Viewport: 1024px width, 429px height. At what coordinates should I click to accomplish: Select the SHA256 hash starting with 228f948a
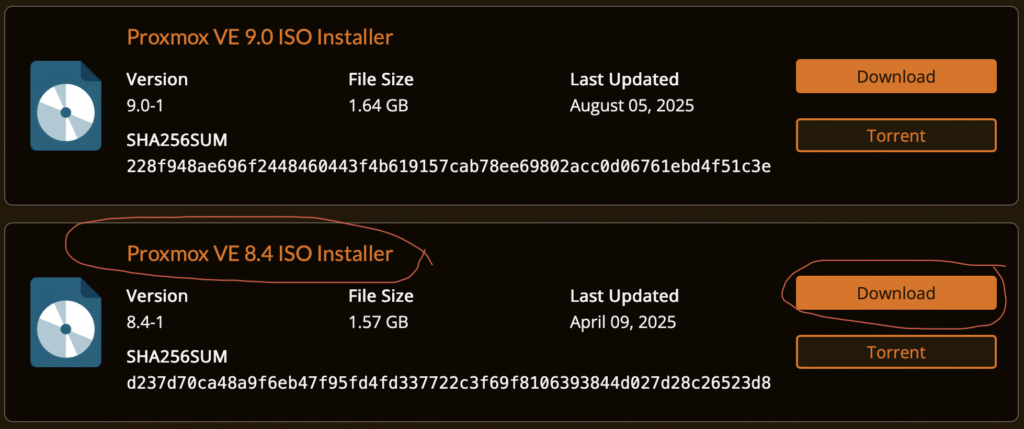tap(448, 166)
